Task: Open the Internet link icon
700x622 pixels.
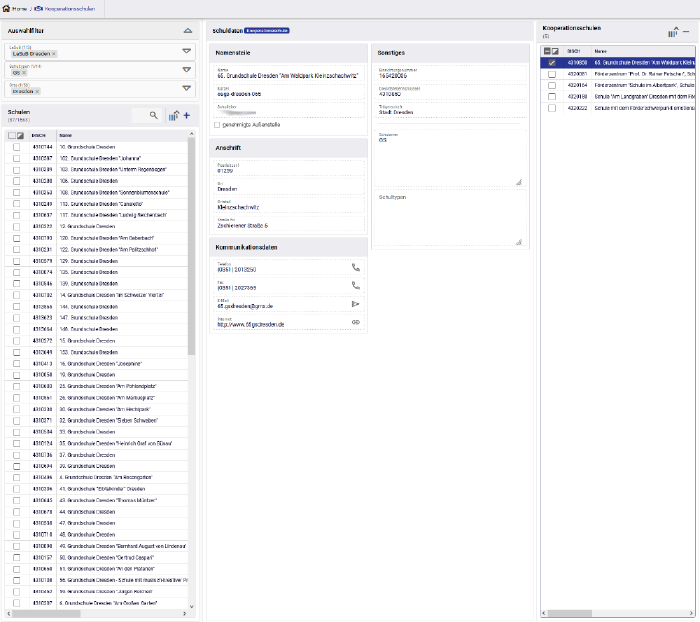Action: tap(355, 321)
